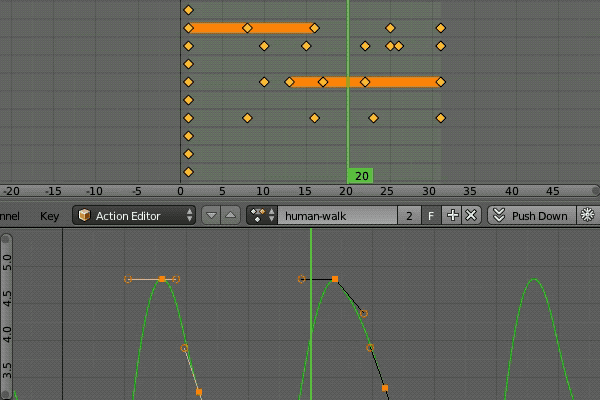Select frame 10 keyframe in the third channel row
600x400 pixels.
pyautogui.click(x=264, y=46)
